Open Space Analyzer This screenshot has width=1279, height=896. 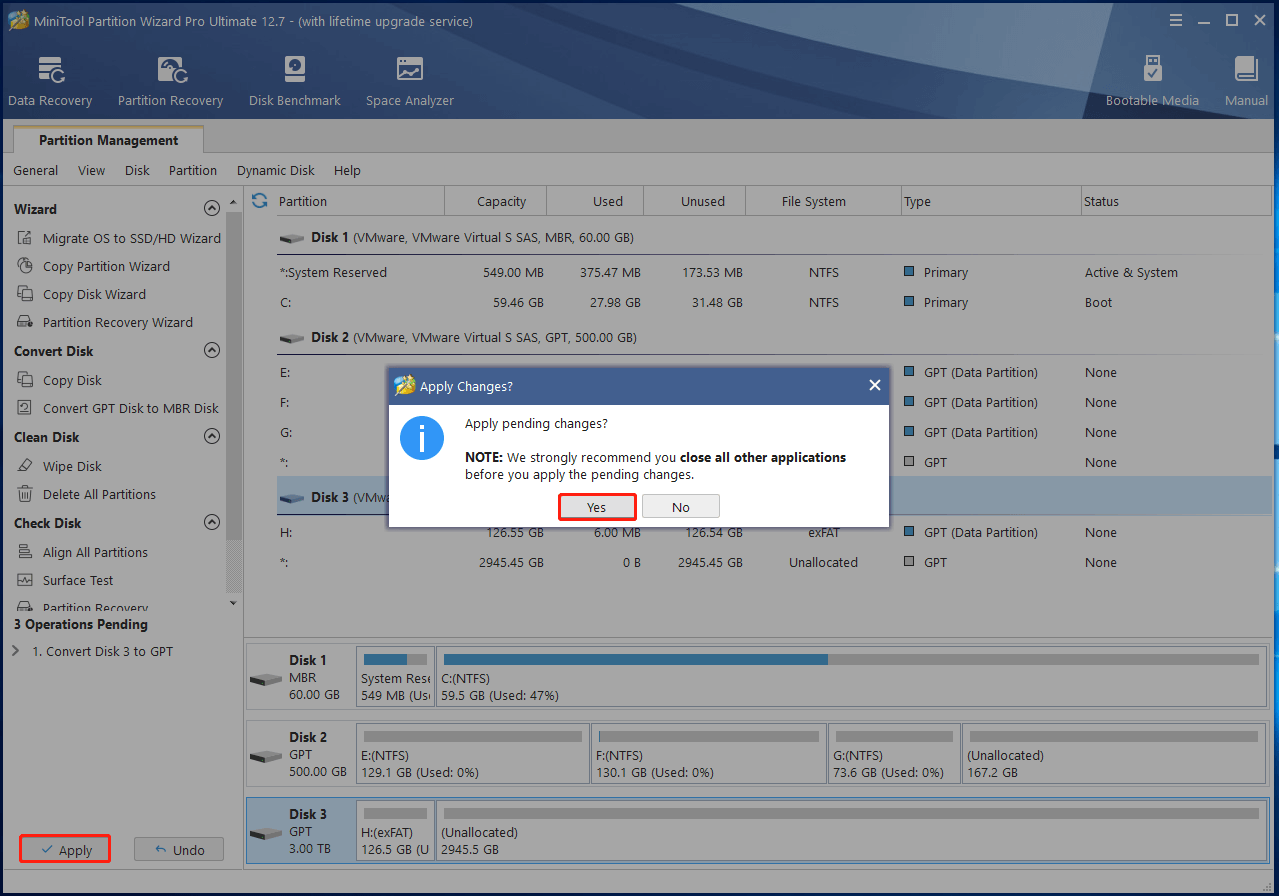409,81
